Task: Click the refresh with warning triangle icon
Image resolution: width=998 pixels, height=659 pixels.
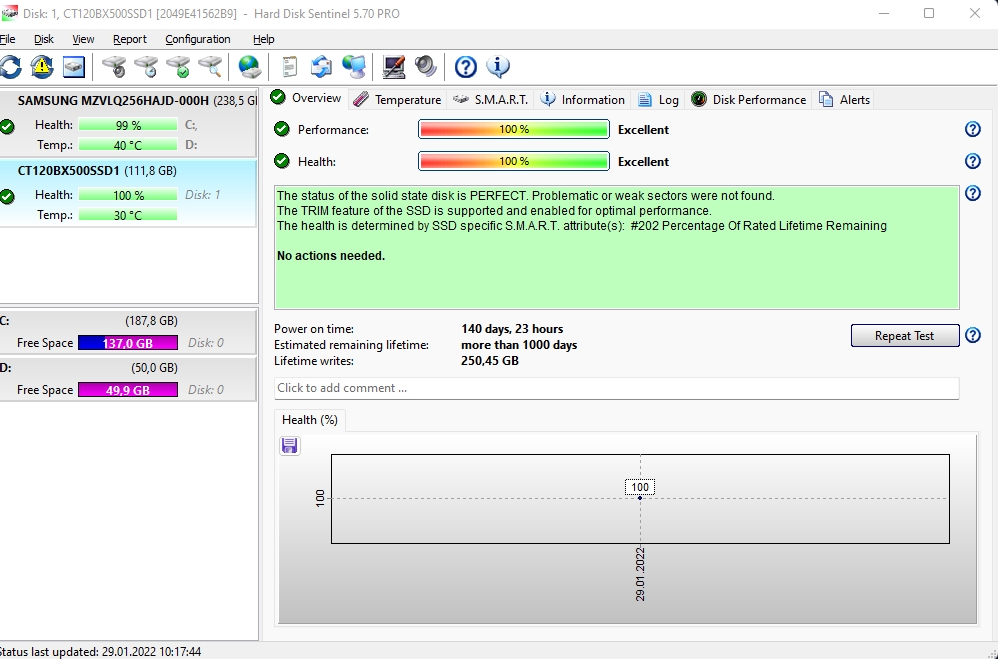Action: click(x=42, y=66)
